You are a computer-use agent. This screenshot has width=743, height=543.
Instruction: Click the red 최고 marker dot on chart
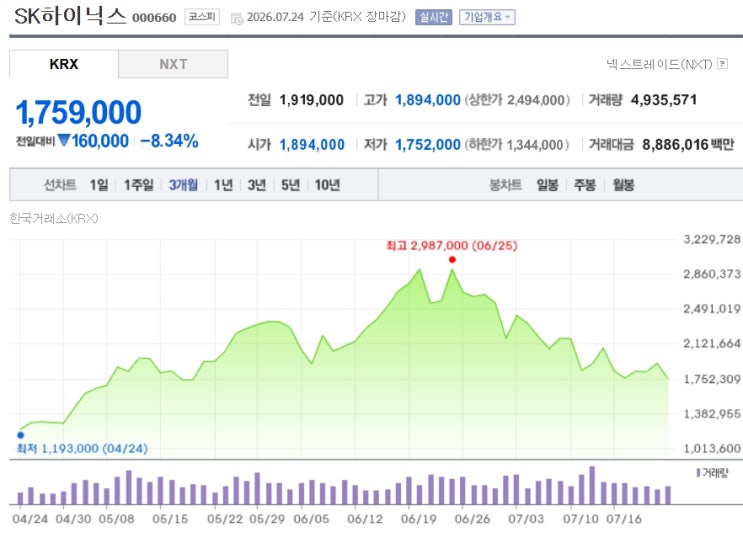point(452,260)
